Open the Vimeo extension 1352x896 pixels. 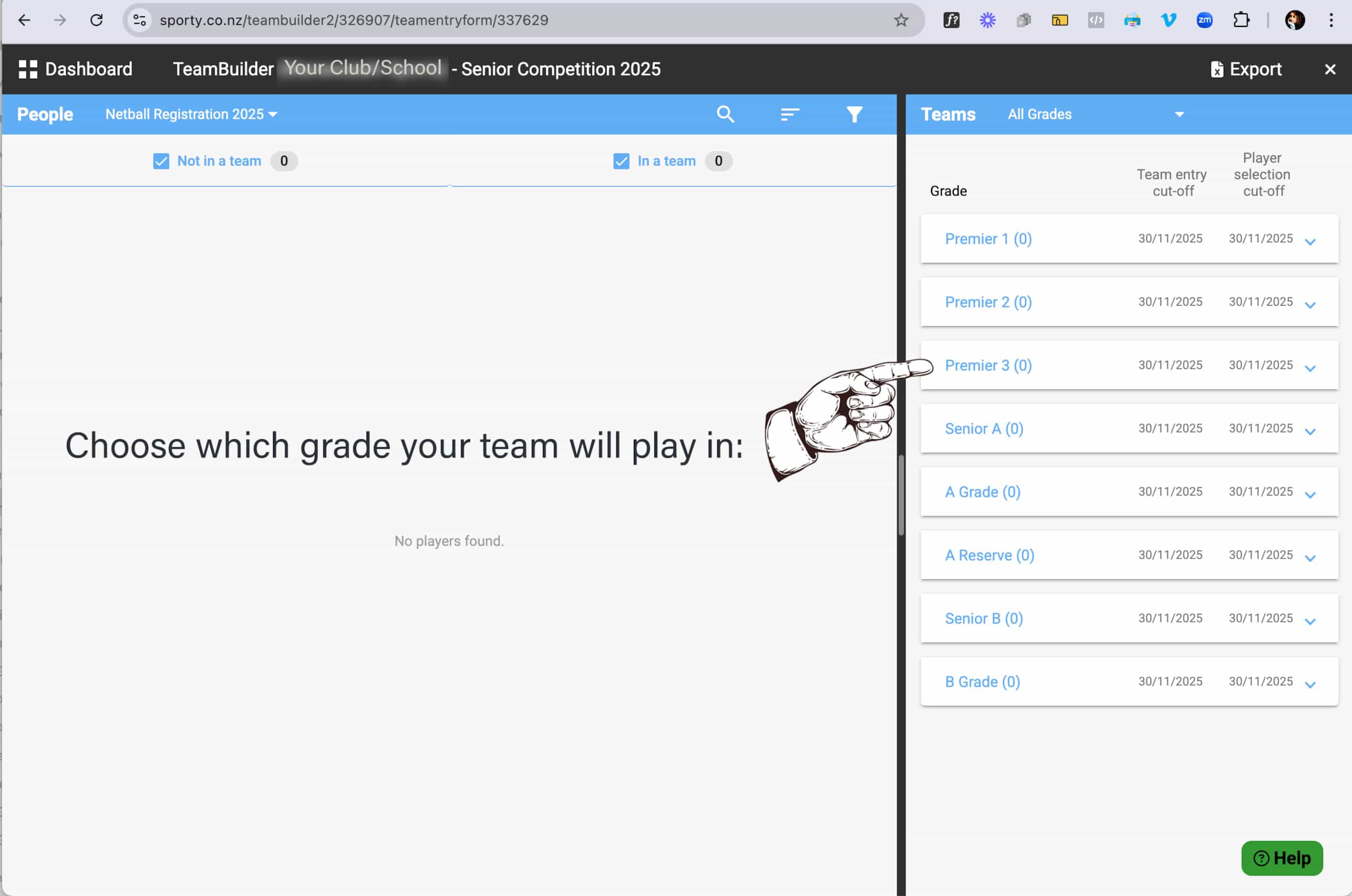click(x=1169, y=21)
